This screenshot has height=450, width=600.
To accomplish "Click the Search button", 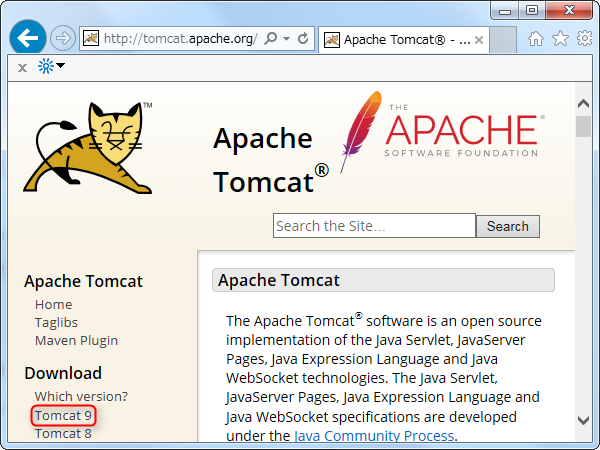I will pos(508,226).
